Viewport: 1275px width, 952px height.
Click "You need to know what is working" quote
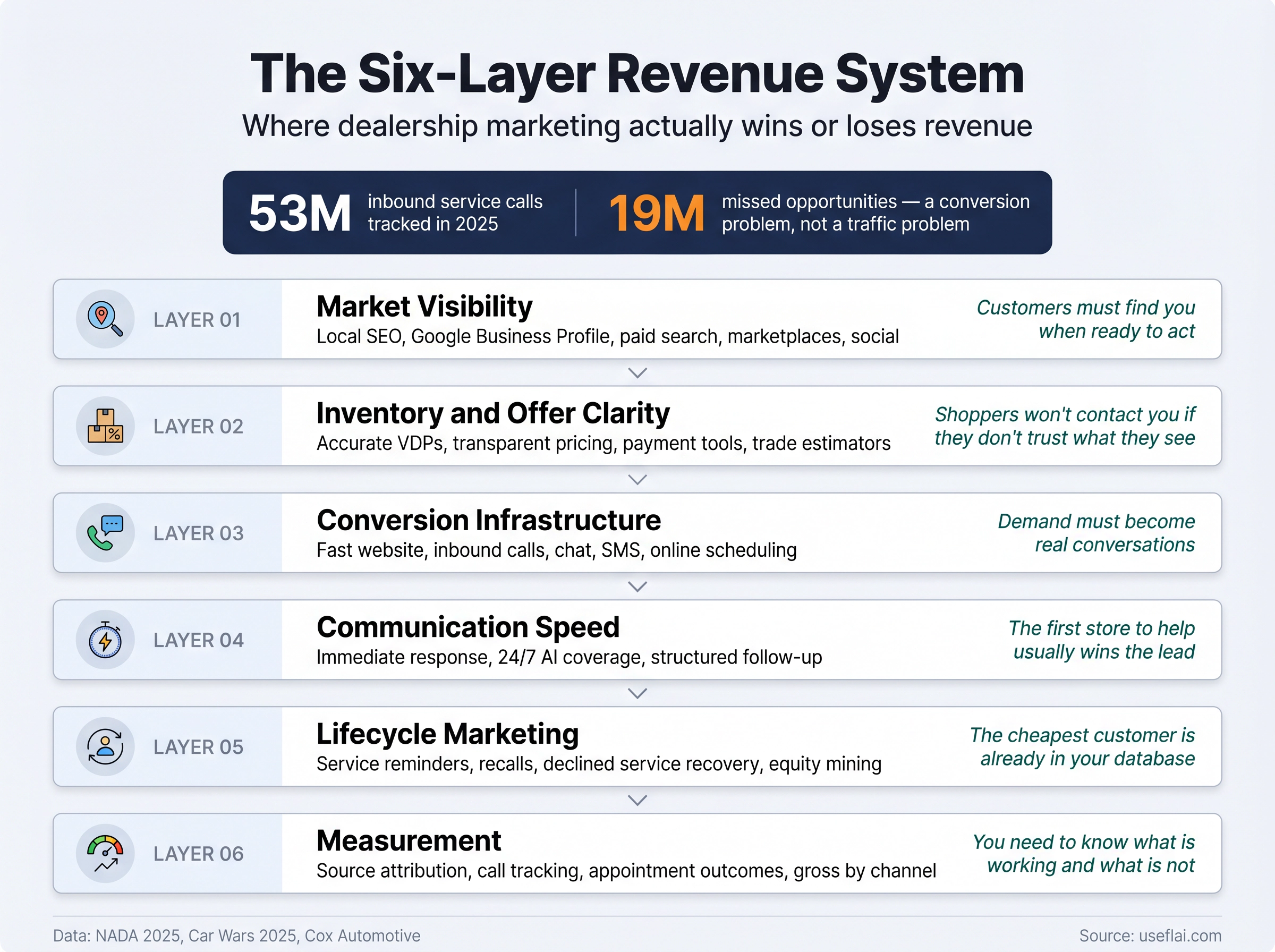(x=1084, y=854)
